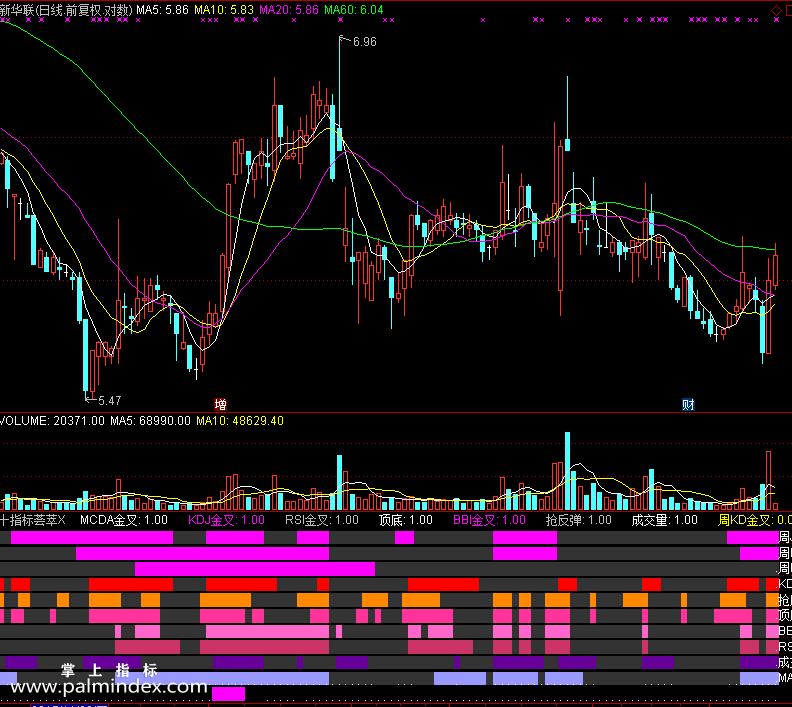Click the 5.47 low price annotation
The width and height of the screenshot is (792, 707).
(x=109, y=400)
